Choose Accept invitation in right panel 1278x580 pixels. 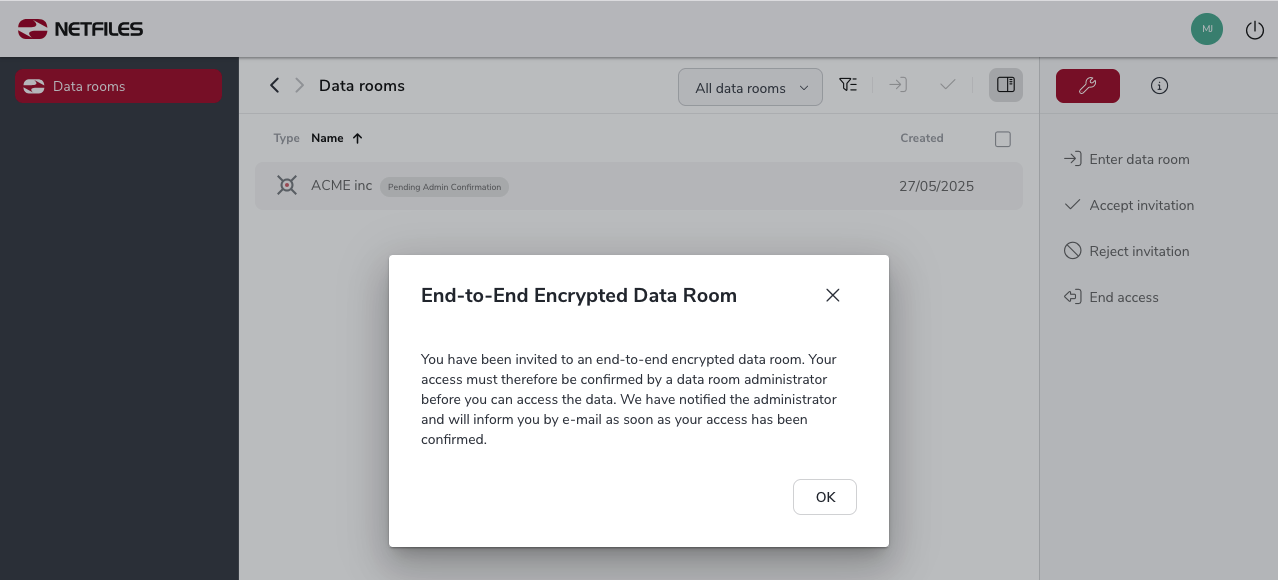[1129, 205]
